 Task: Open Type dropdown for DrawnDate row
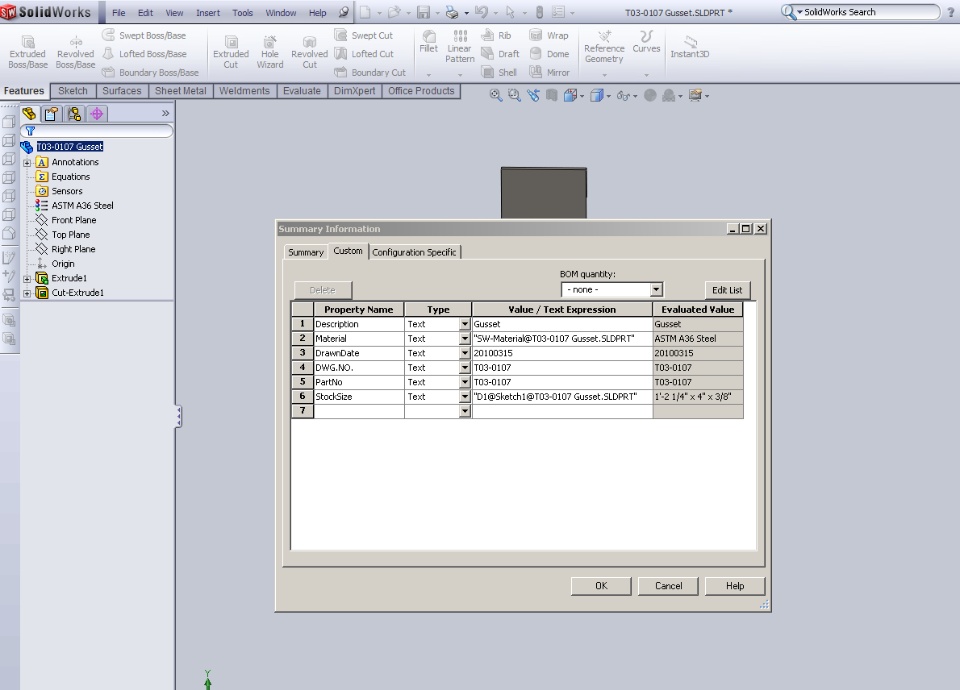pyautogui.click(x=465, y=353)
